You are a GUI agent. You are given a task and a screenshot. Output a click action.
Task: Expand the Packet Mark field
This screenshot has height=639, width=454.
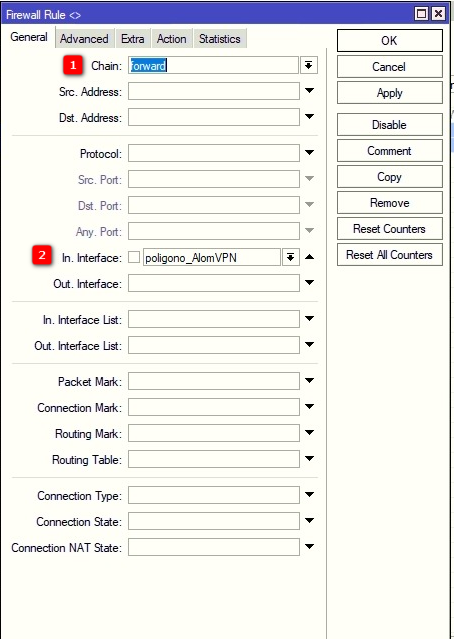click(x=309, y=381)
